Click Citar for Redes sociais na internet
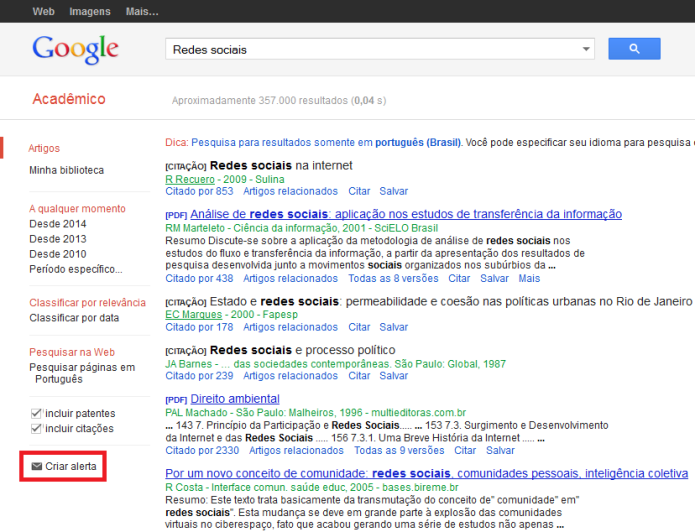Screen dimensions: 695x532 [359, 192]
